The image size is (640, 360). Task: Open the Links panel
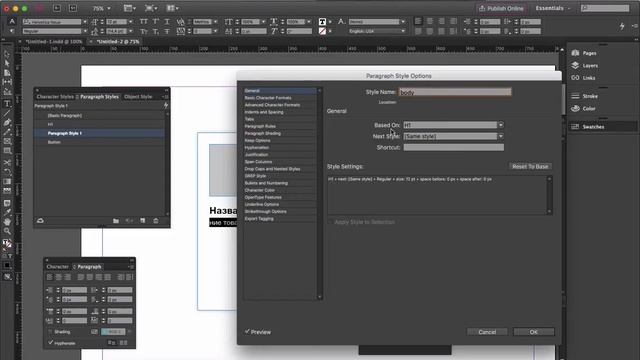(x=583, y=78)
